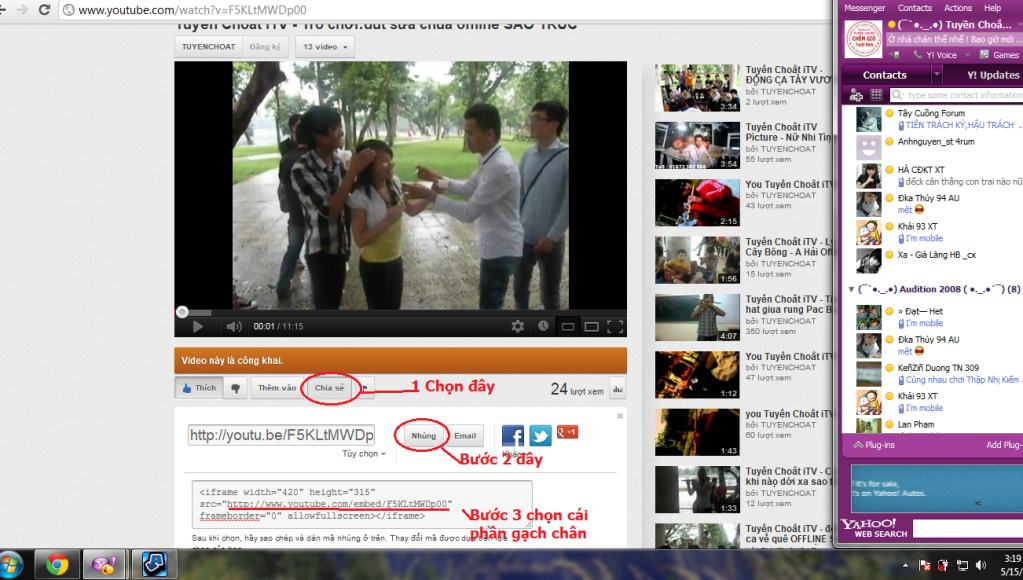Collapse the Audition 2008 contact group
The width and height of the screenshot is (1023, 580).
[851, 289]
